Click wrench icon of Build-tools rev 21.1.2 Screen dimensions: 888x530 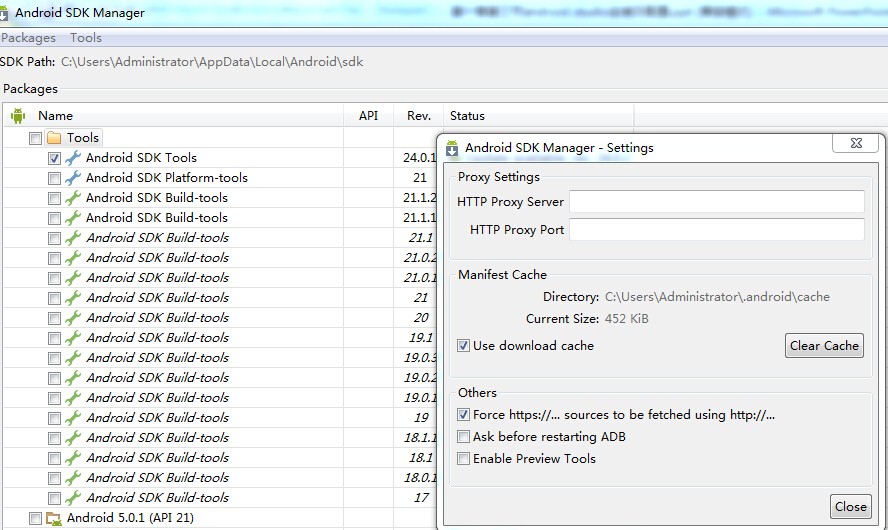72,198
